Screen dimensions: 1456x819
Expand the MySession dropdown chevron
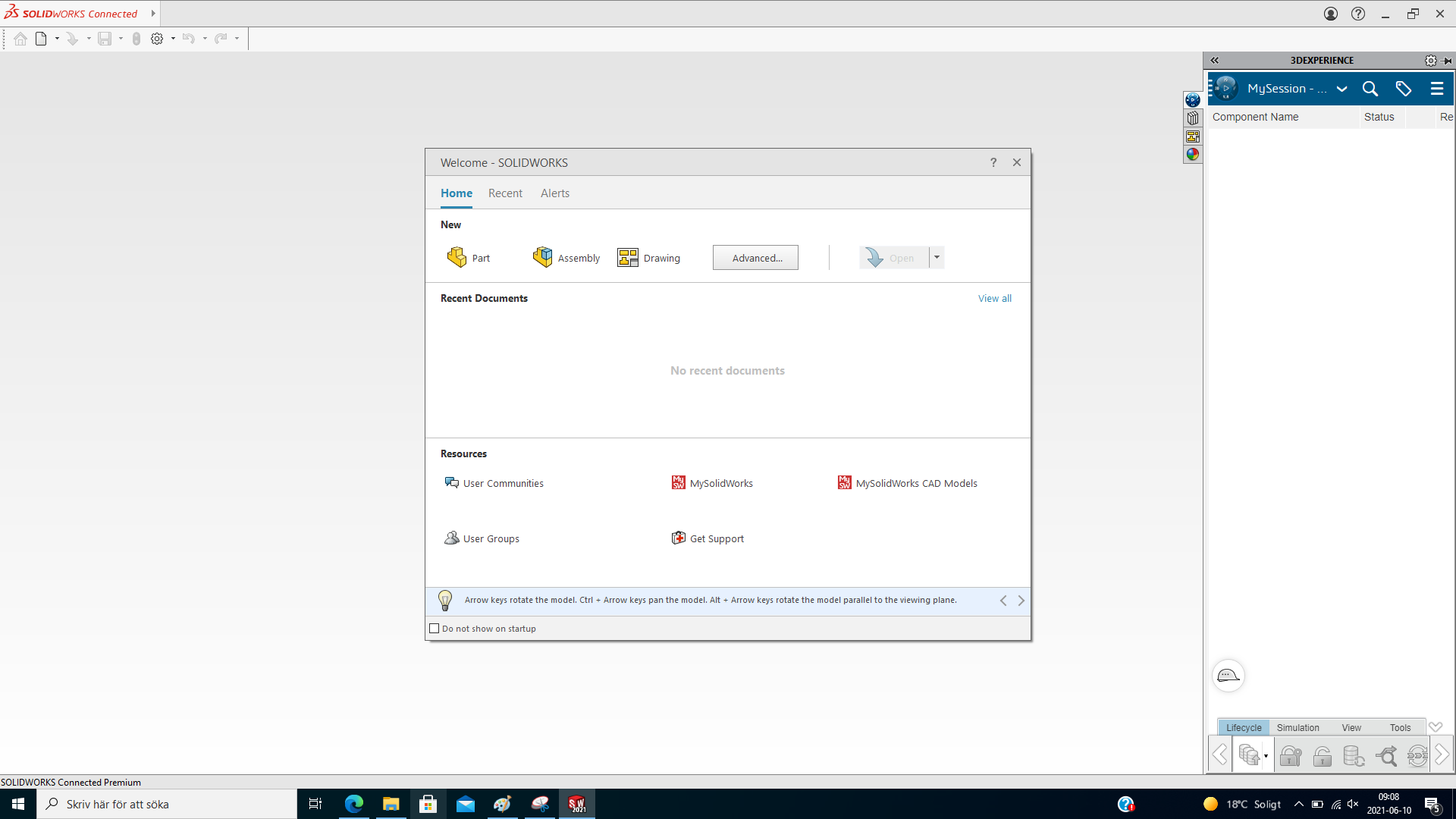click(x=1341, y=89)
